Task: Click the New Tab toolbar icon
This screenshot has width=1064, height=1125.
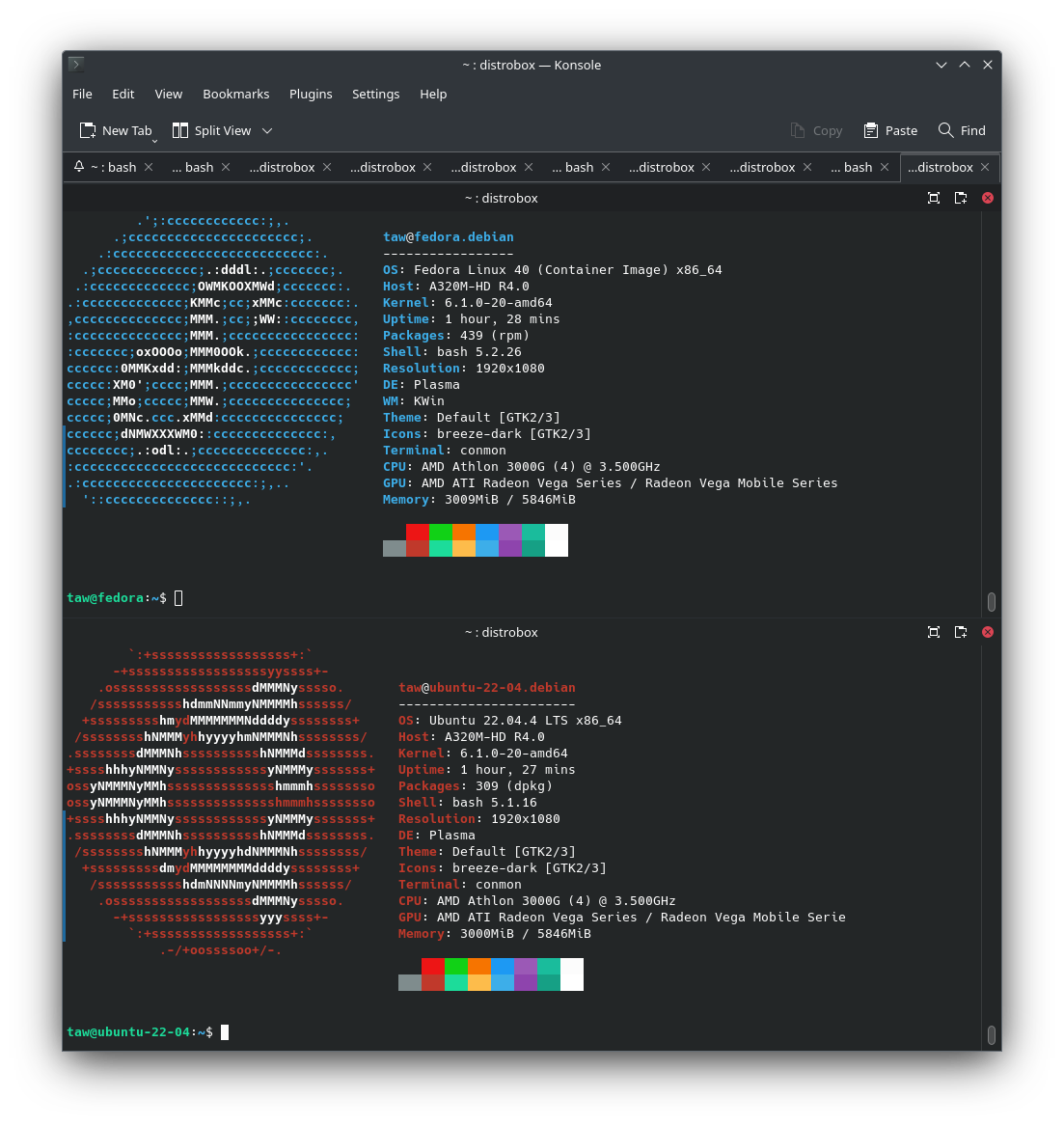Action: 88,130
